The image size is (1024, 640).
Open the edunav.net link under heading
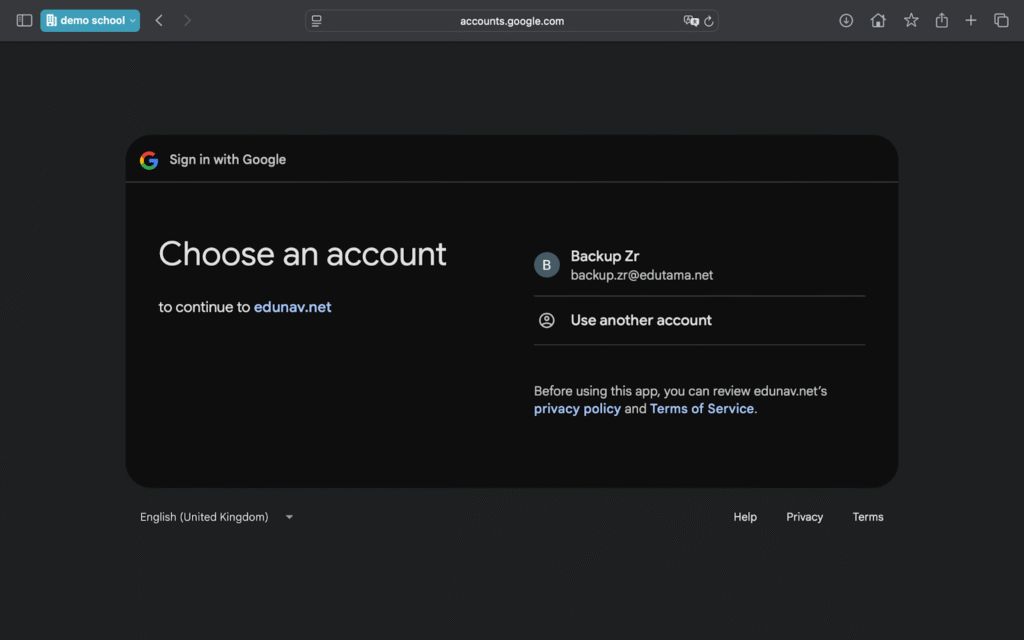292,307
